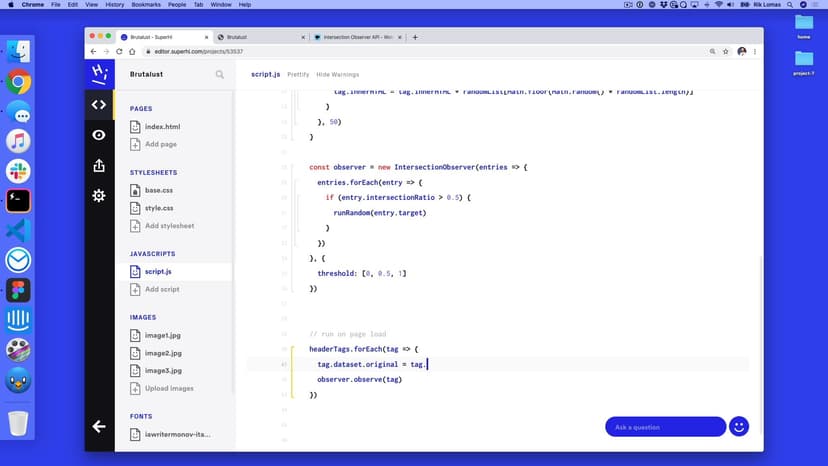
Task: Select image2.jpg in images list
Action: coord(163,353)
